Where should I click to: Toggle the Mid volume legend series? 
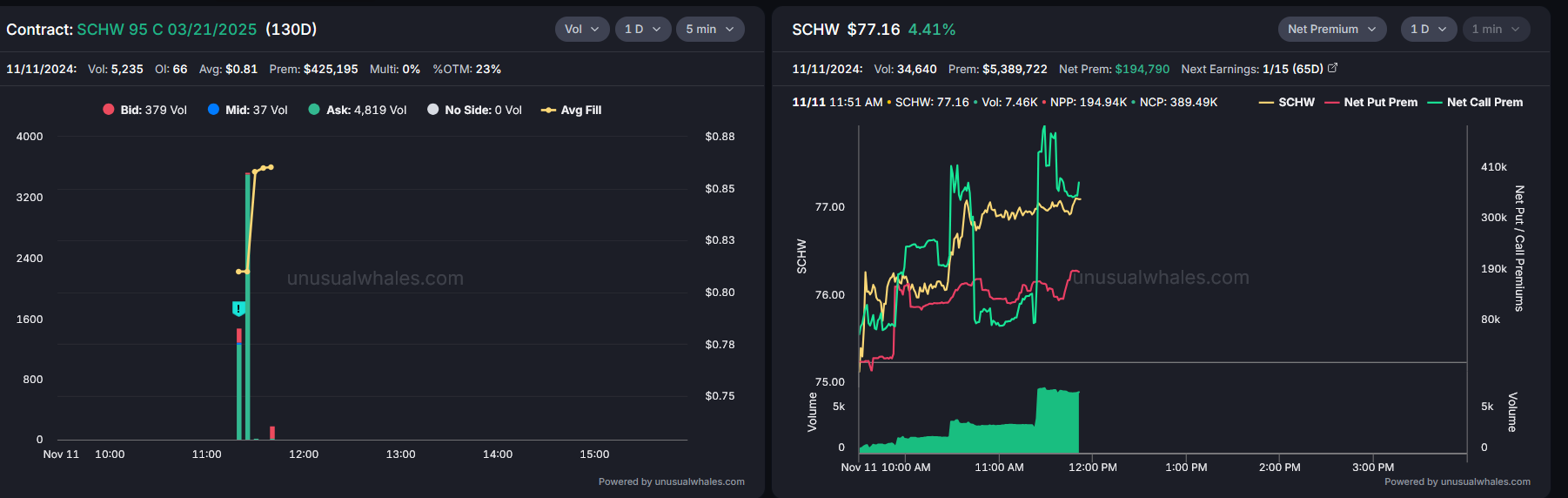pos(248,110)
